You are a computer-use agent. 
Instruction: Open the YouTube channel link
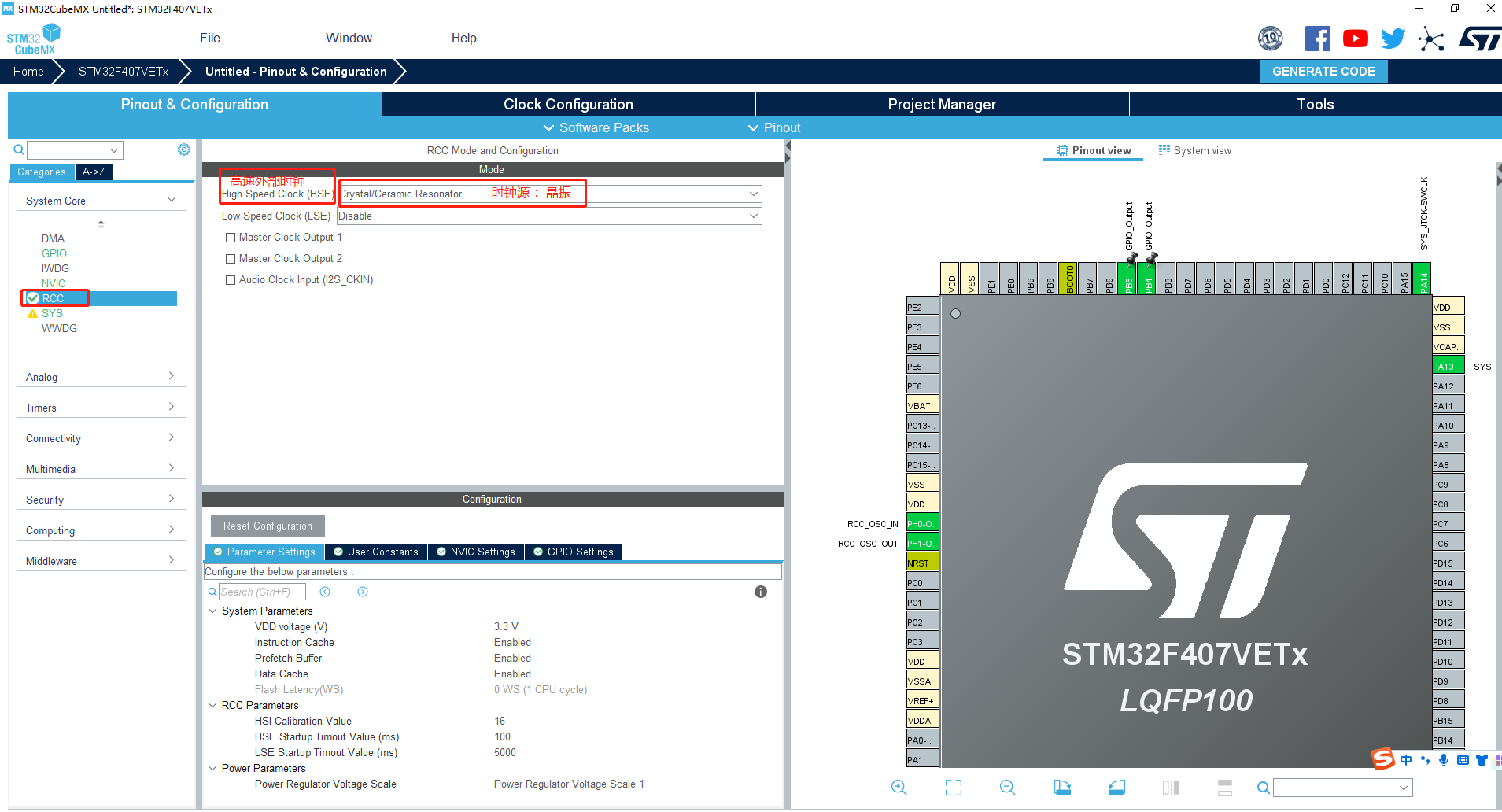[1355, 38]
